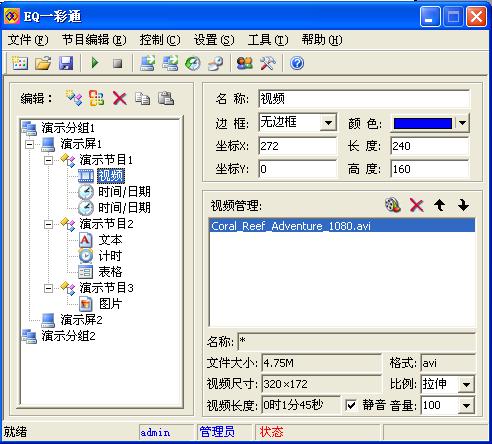Open the 边框 border dropdown
The height and width of the screenshot is (444, 492).
point(328,123)
